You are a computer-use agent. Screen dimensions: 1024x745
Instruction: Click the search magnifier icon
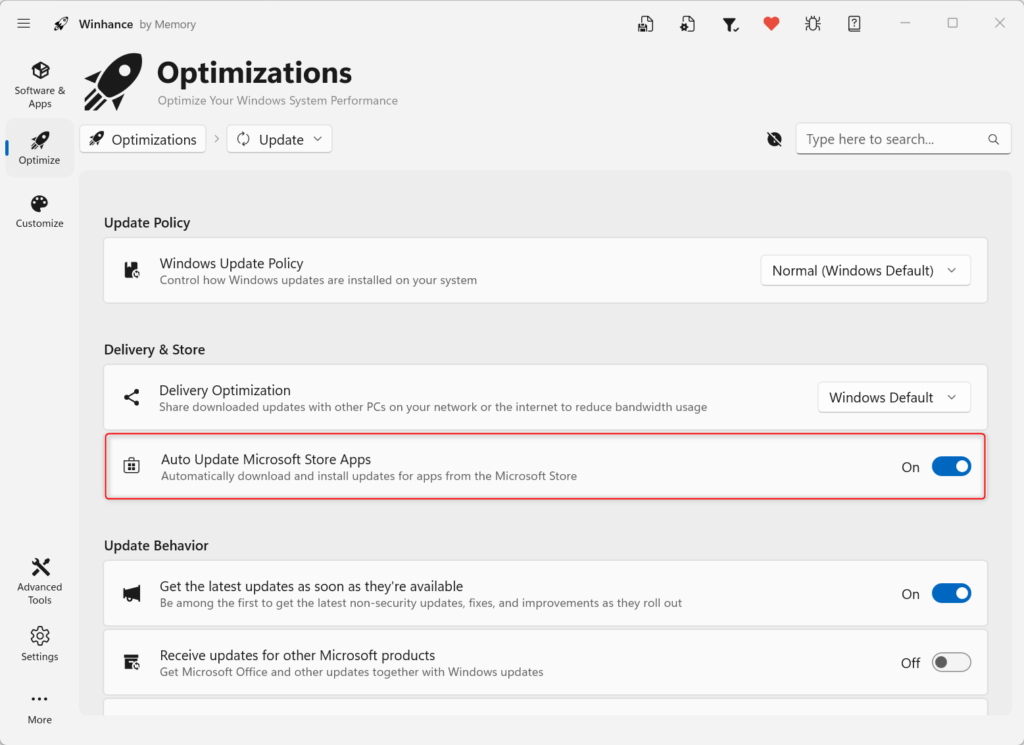993,139
